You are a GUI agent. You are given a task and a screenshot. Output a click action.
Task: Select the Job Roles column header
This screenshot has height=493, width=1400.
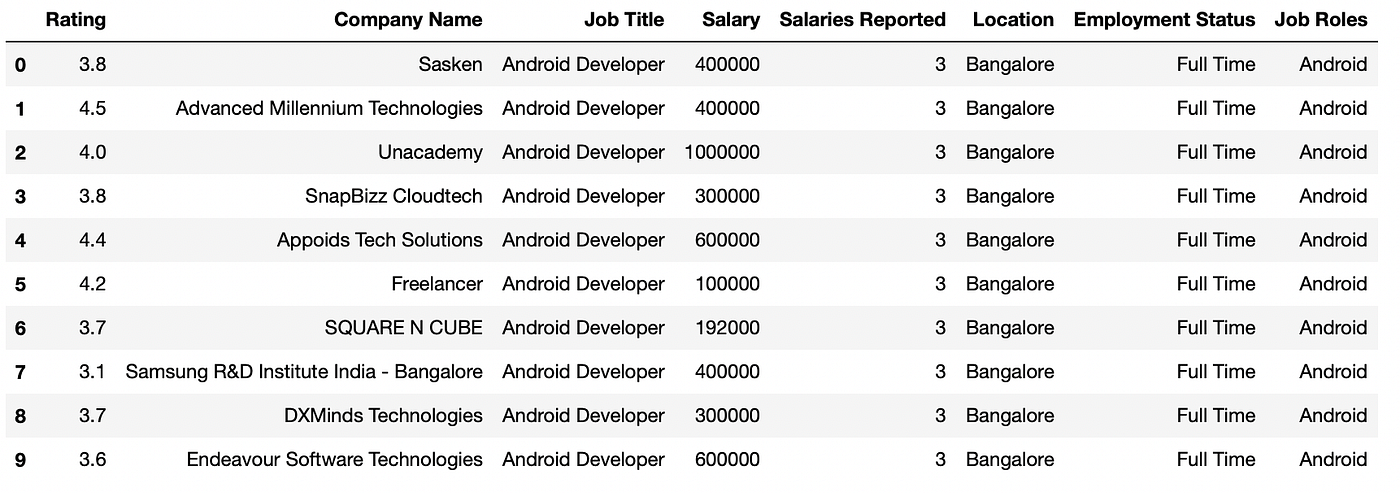click(x=1320, y=20)
